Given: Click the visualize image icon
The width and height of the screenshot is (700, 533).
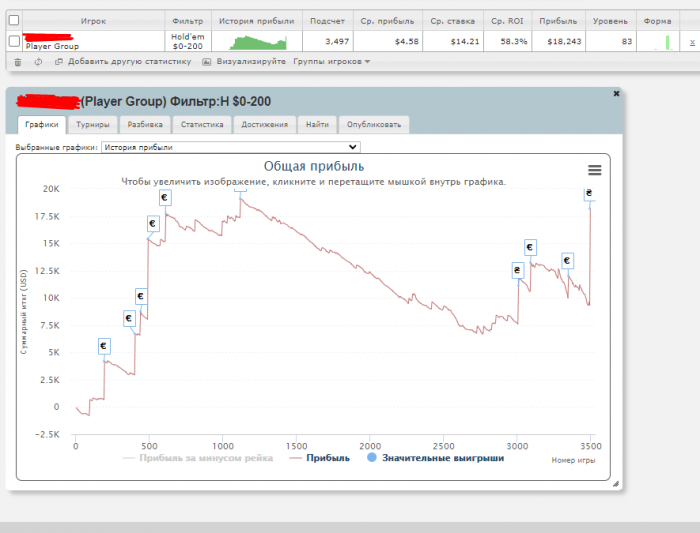Looking at the screenshot, I should tap(206, 62).
